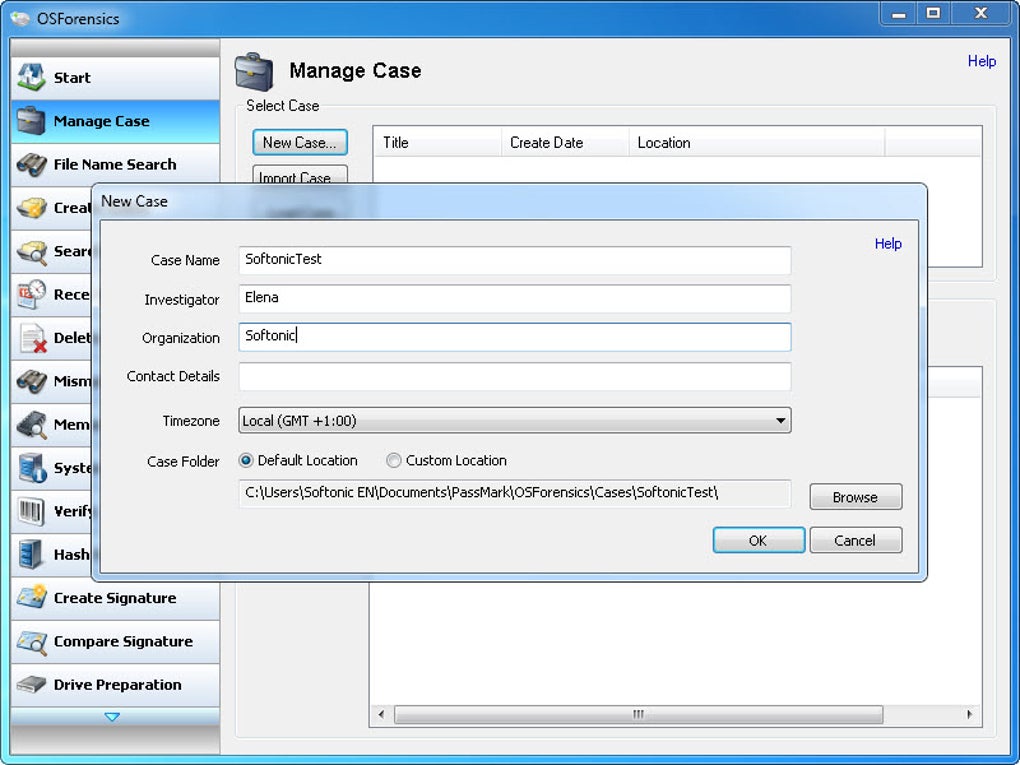Viewport: 1020px width, 765px height.
Task: Select the Default Location radio button
Action: click(246, 461)
